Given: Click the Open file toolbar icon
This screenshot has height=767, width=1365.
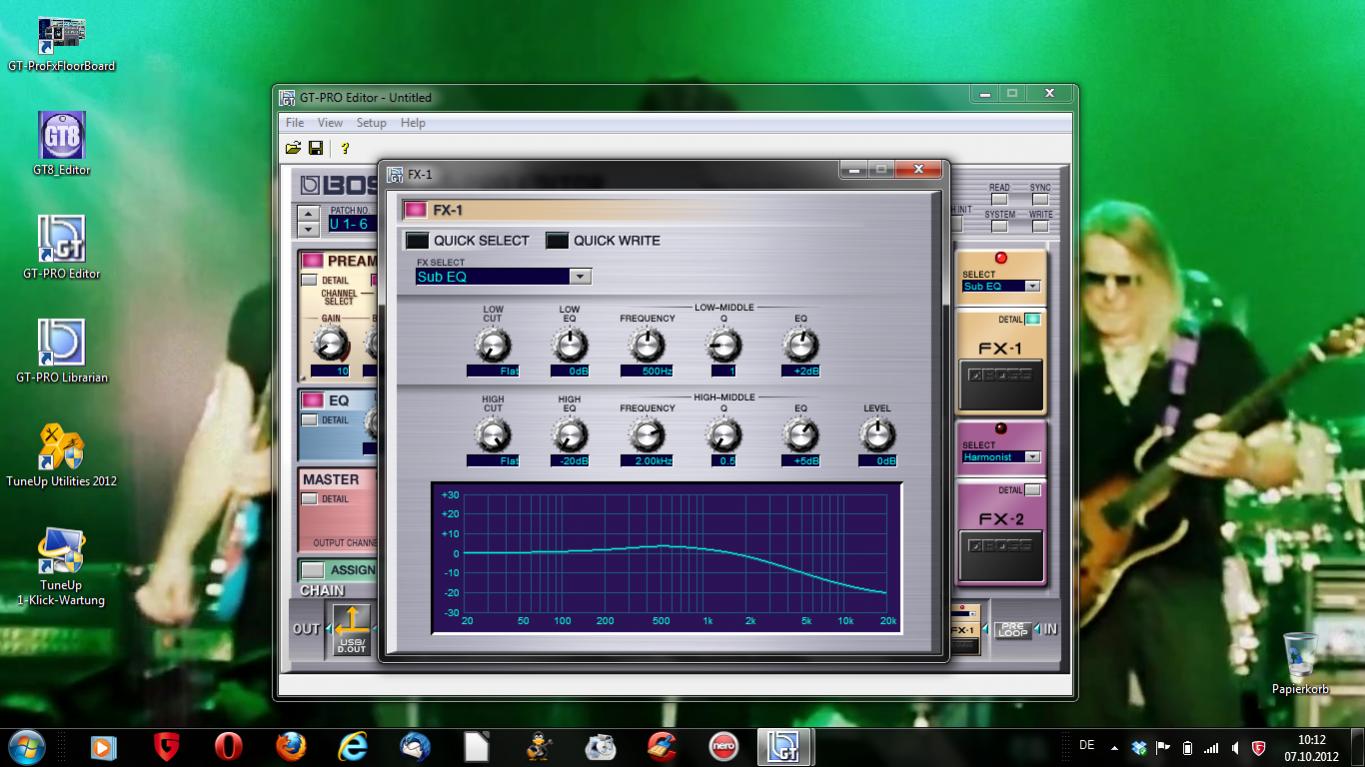Looking at the screenshot, I should pyautogui.click(x=293, y=148).
